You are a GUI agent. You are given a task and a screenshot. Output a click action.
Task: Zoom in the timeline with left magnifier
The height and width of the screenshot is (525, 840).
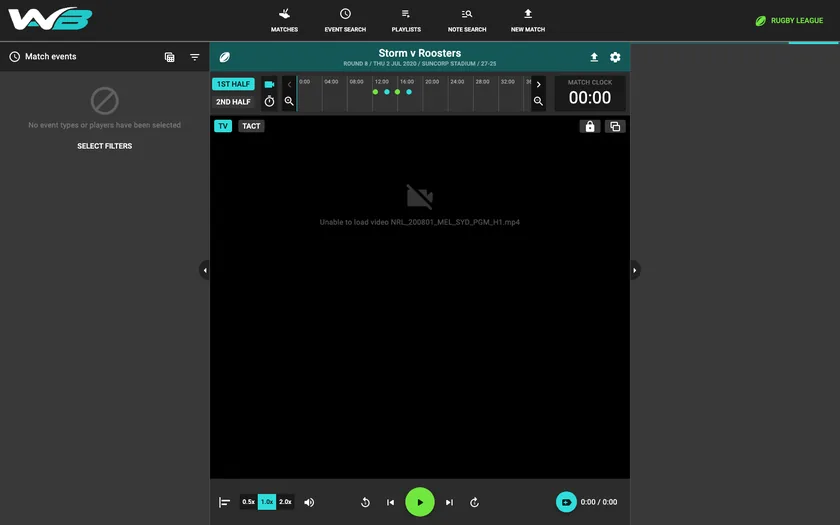[289, 101]
